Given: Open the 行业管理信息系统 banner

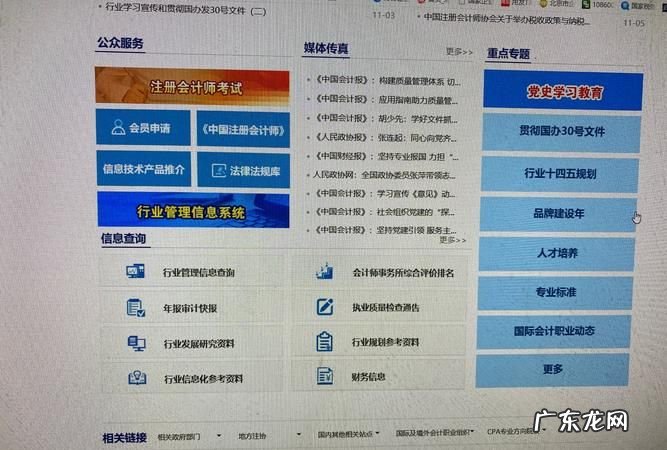Looking at the screenshot, I should 193,210.
